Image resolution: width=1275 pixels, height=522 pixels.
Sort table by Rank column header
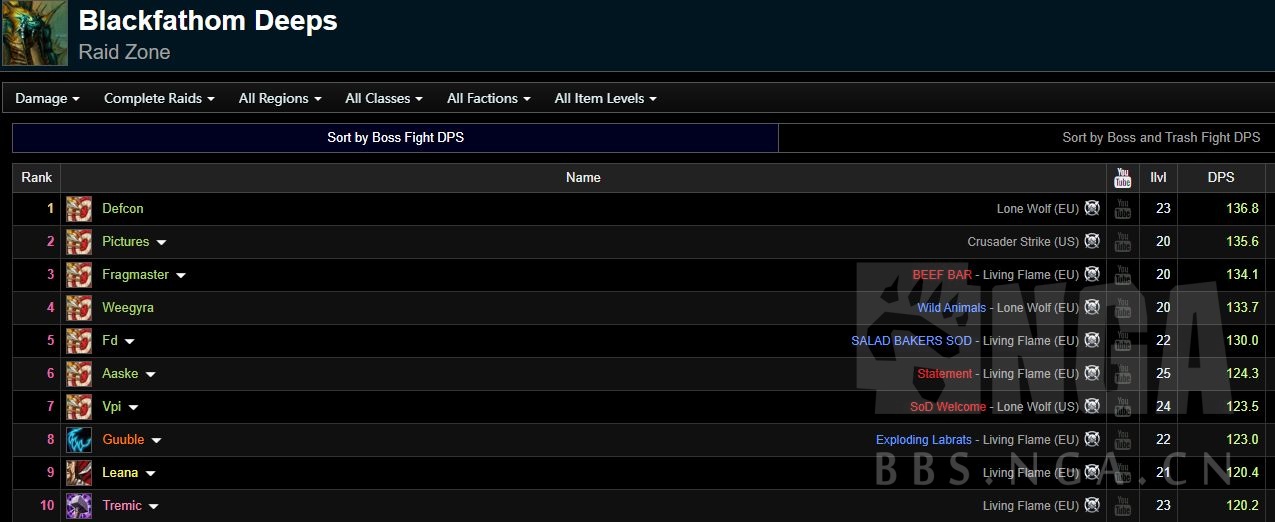click(37, 178)
